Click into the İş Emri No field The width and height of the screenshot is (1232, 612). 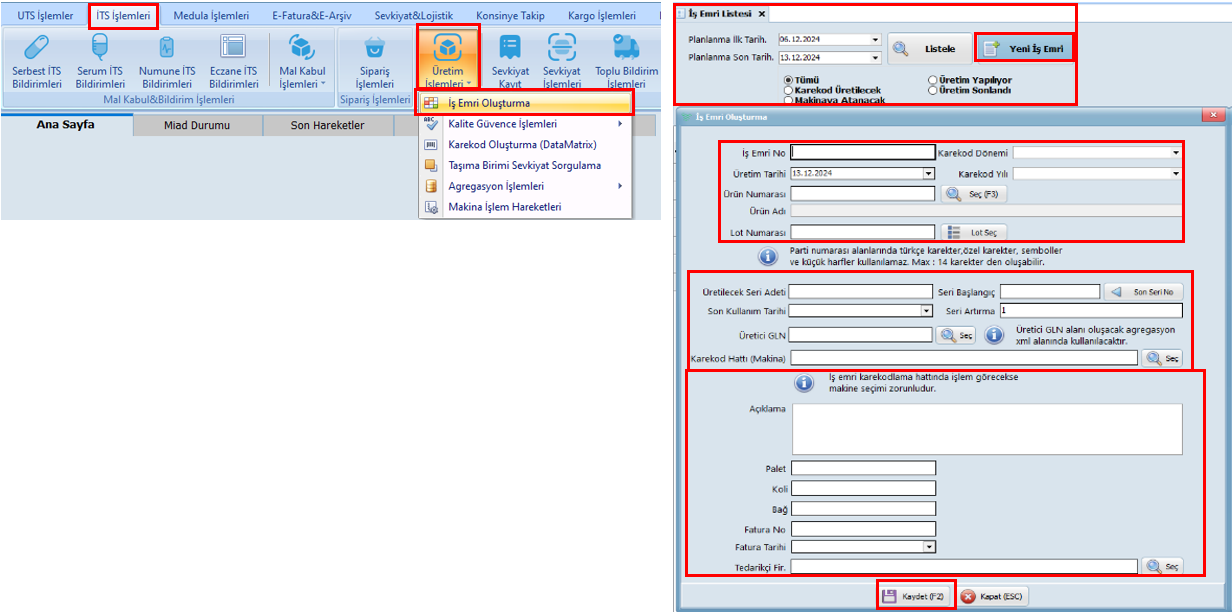[x=861, y=153]
